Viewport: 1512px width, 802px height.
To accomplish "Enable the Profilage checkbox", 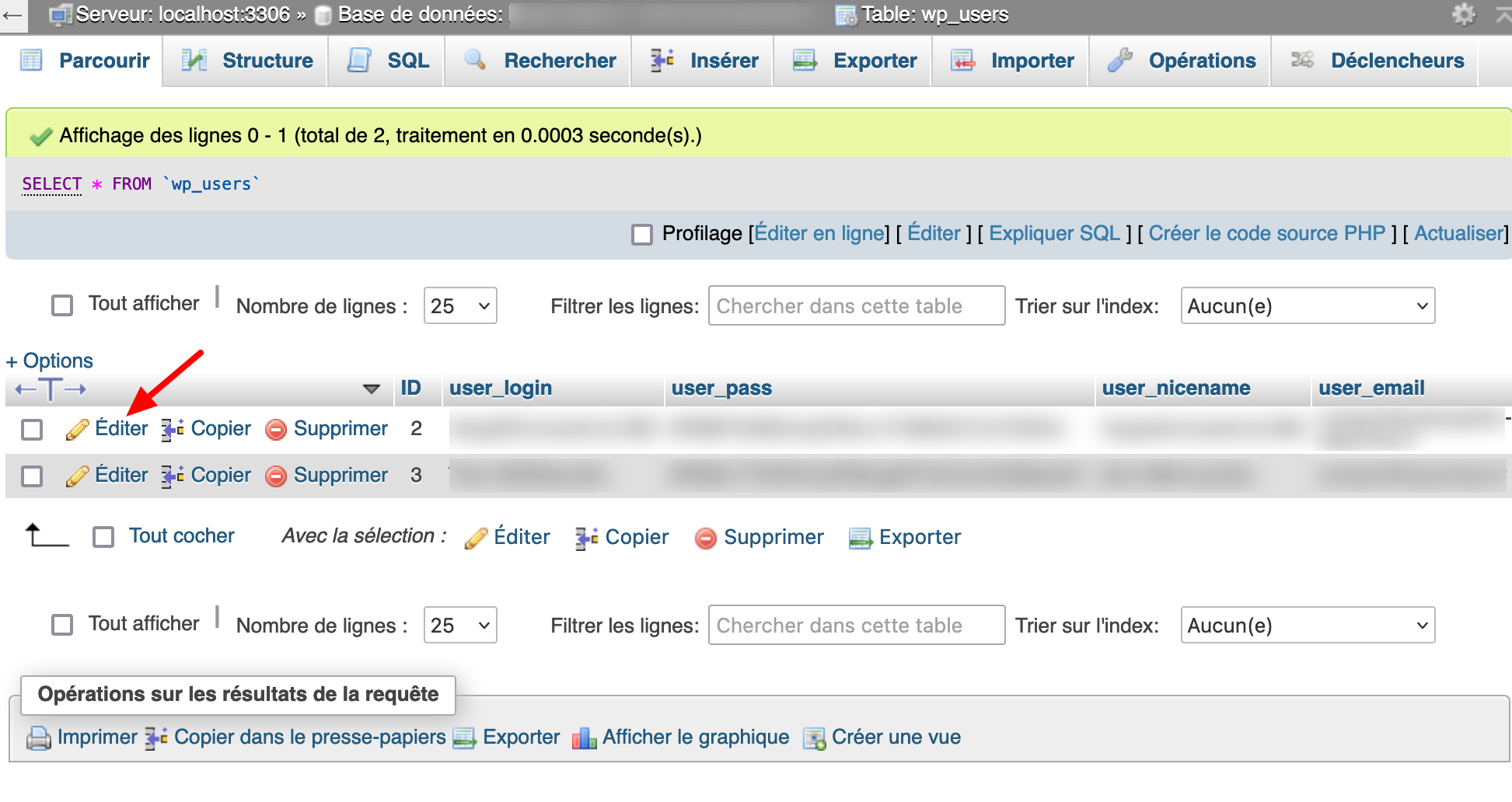I will coord(642,234).
